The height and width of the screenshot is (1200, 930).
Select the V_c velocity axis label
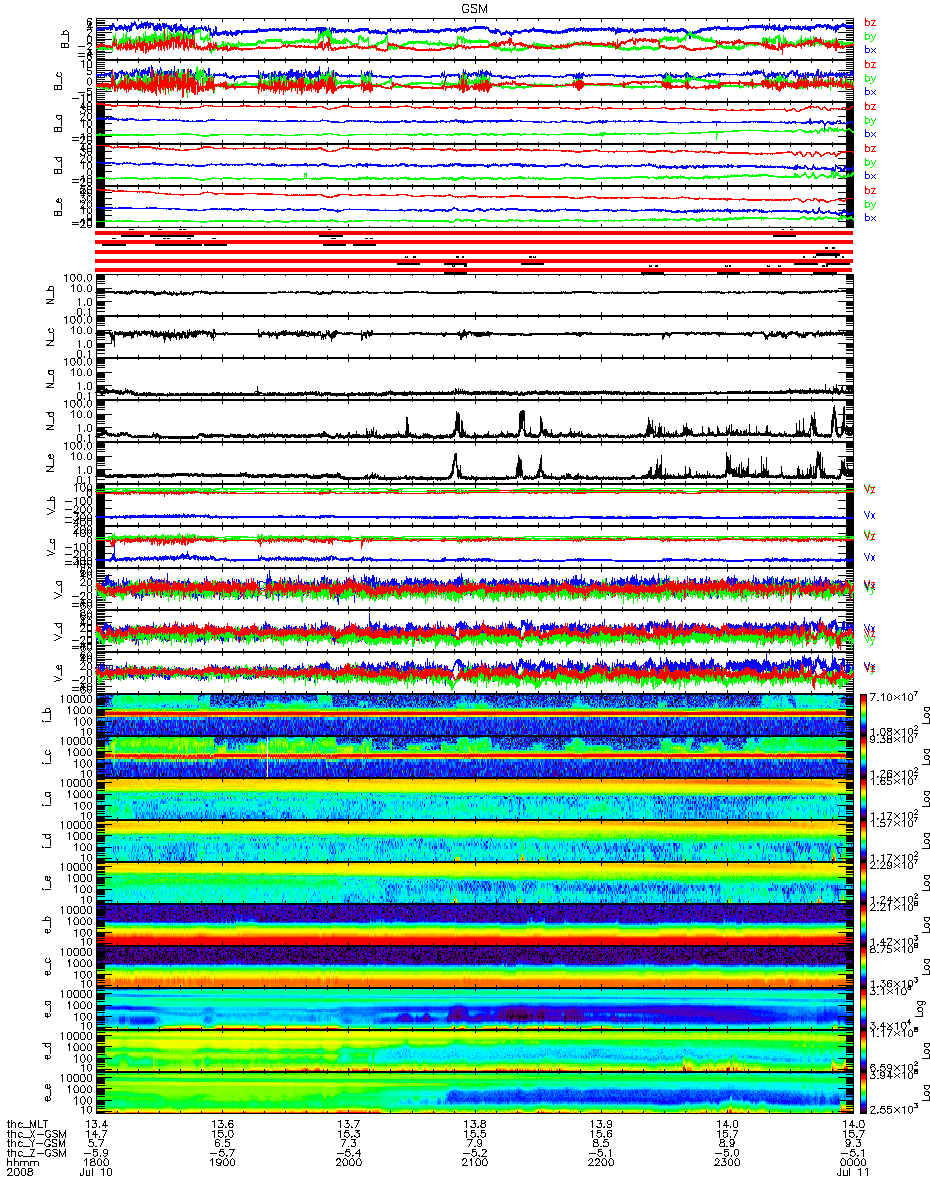click(50, 548)
